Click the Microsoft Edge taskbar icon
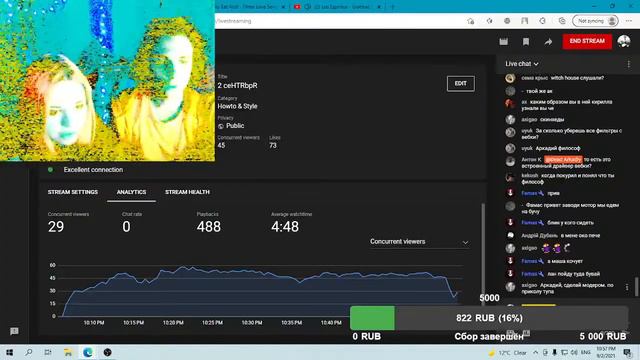The width and height of the screenshot is (640, 360). coord(87,352)
